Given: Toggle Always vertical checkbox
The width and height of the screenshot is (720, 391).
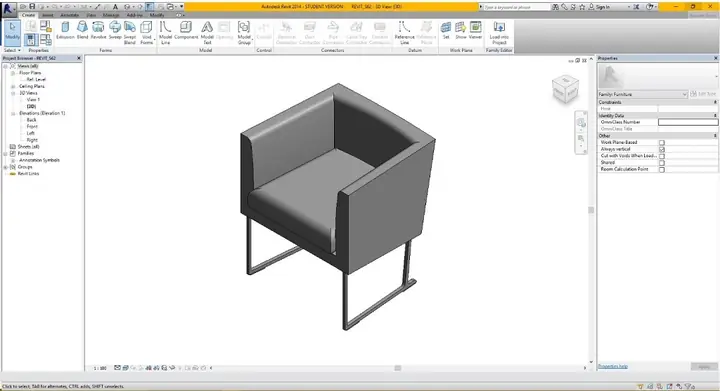Looking at the screenshot, I should click(x=662, y=150).
